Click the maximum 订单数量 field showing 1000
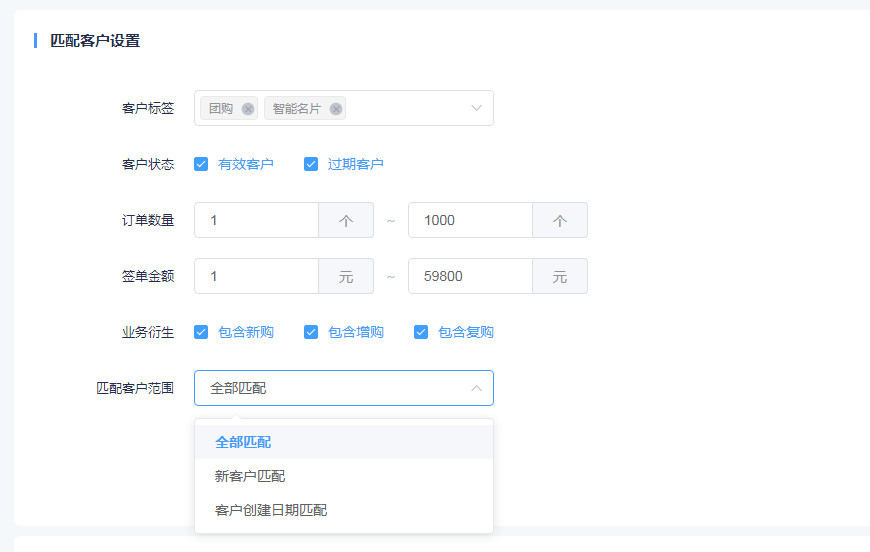This screenshot has height=552, width=870. pyautogui.click(x=471, y=220)
